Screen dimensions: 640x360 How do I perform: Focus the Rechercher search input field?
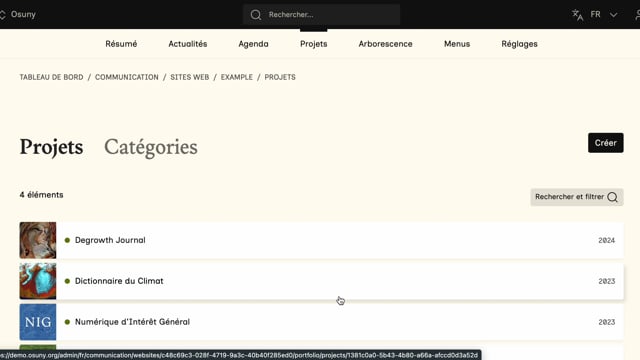click(x=322, y=15)
